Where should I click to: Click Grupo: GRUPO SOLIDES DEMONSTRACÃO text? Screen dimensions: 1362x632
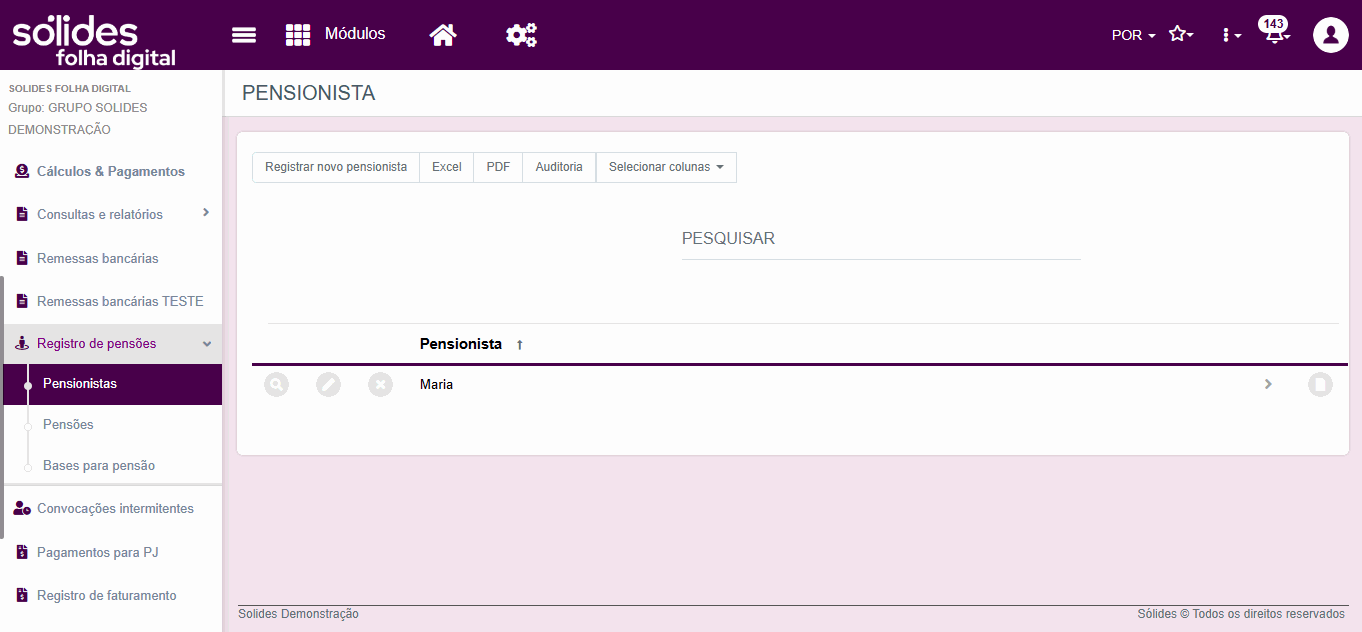tap(78, 118)
